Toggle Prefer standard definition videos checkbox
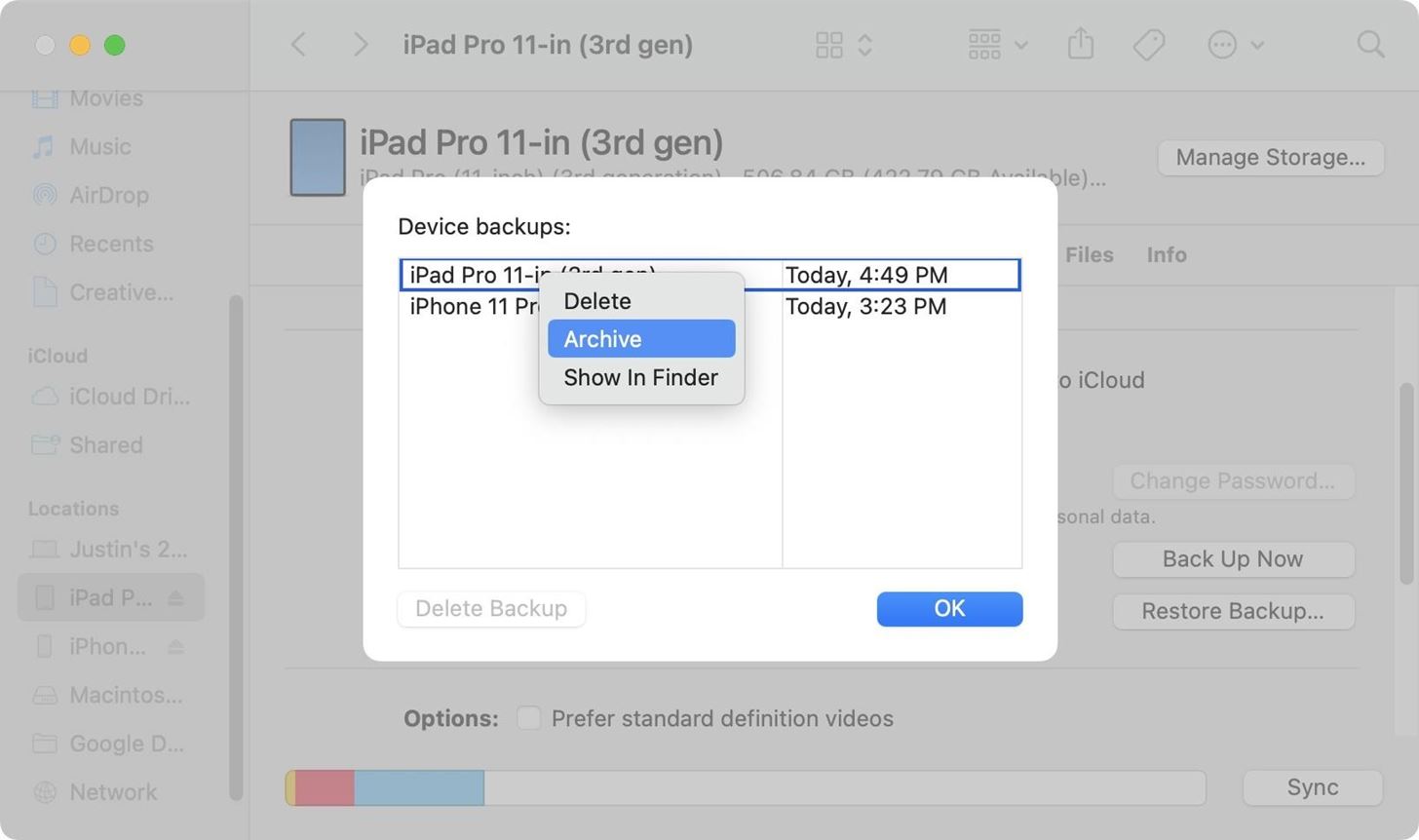Screen dimensions: 1419x840 (x=528, y=718)
